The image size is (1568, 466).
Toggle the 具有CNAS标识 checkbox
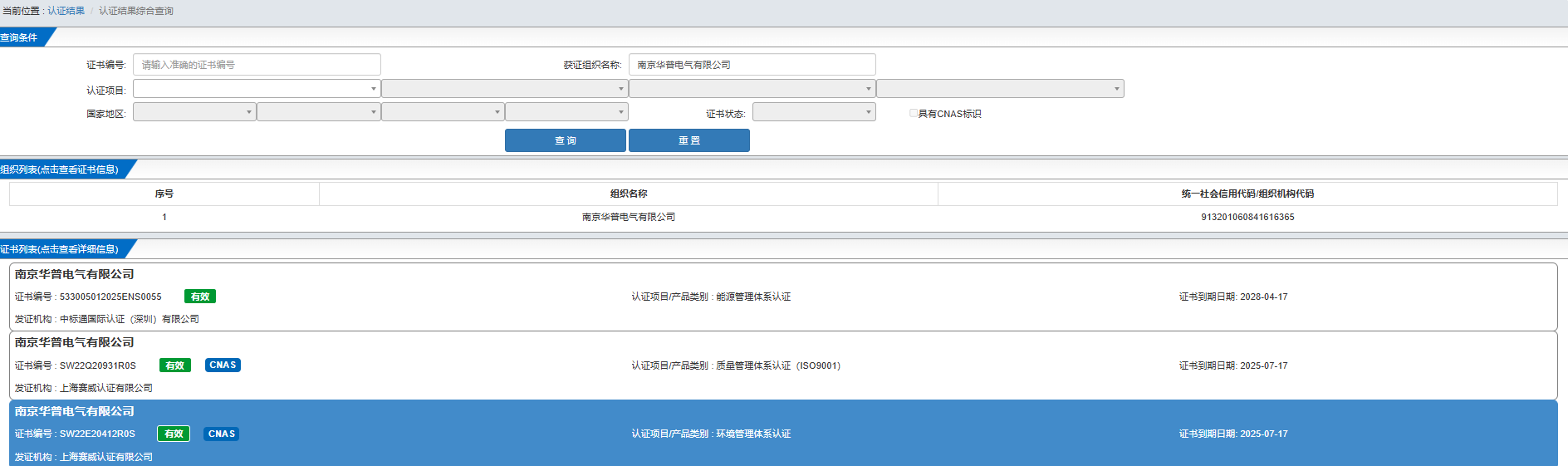(914, 113)
